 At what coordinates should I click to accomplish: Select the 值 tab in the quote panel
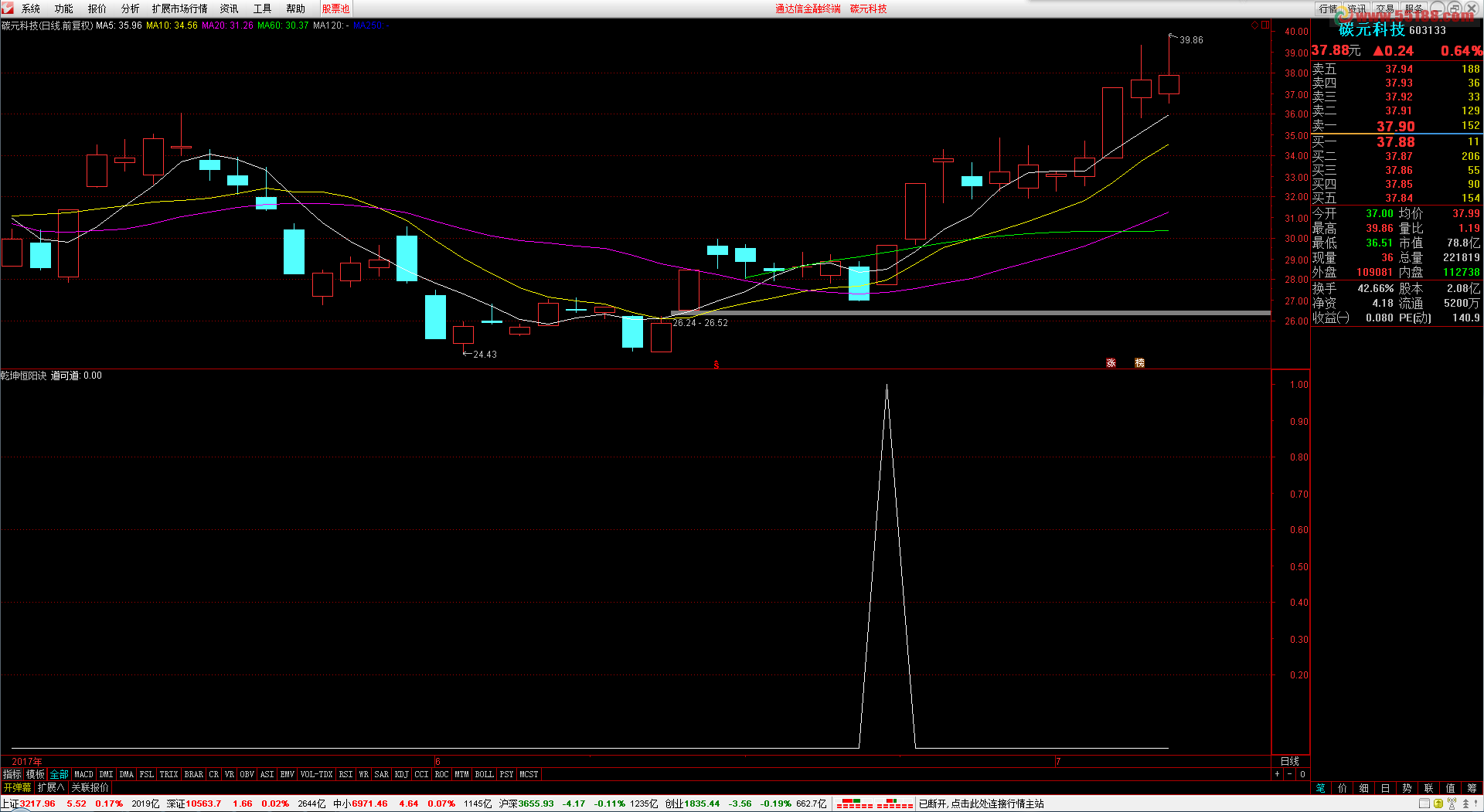(1450, 788)
